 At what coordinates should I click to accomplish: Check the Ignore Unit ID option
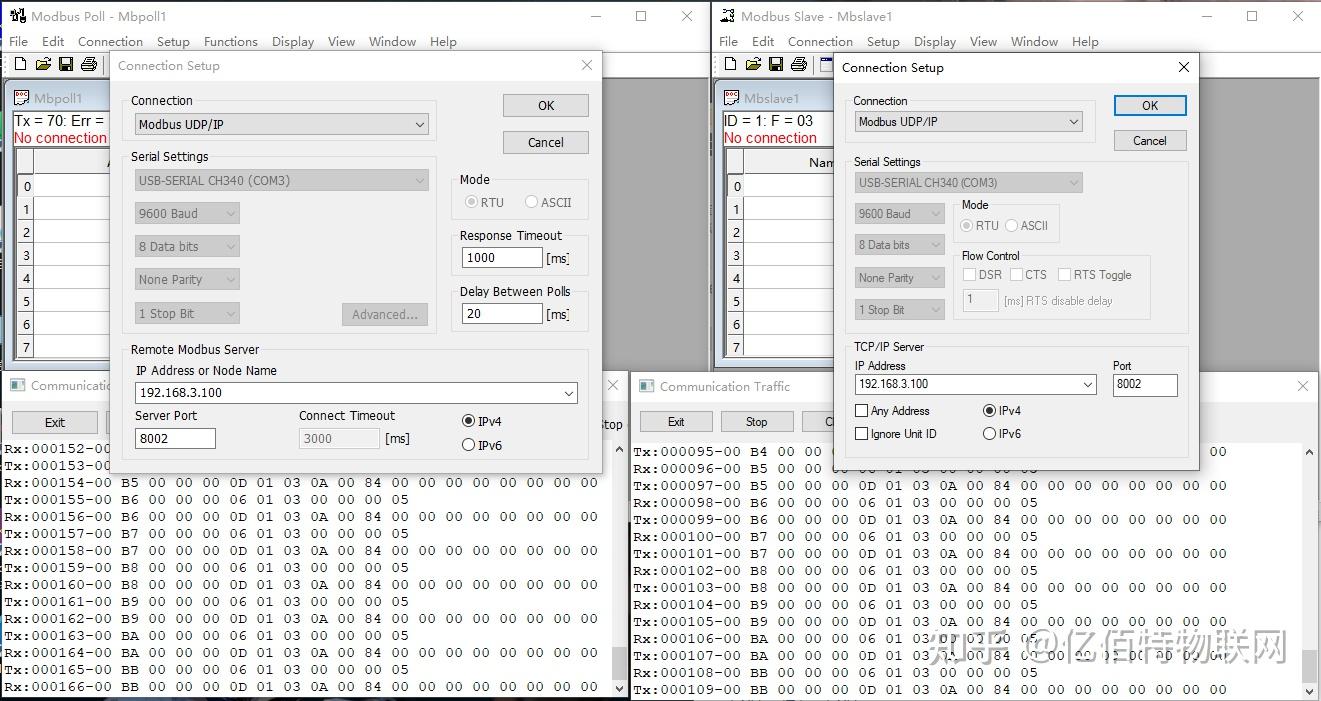861,433
